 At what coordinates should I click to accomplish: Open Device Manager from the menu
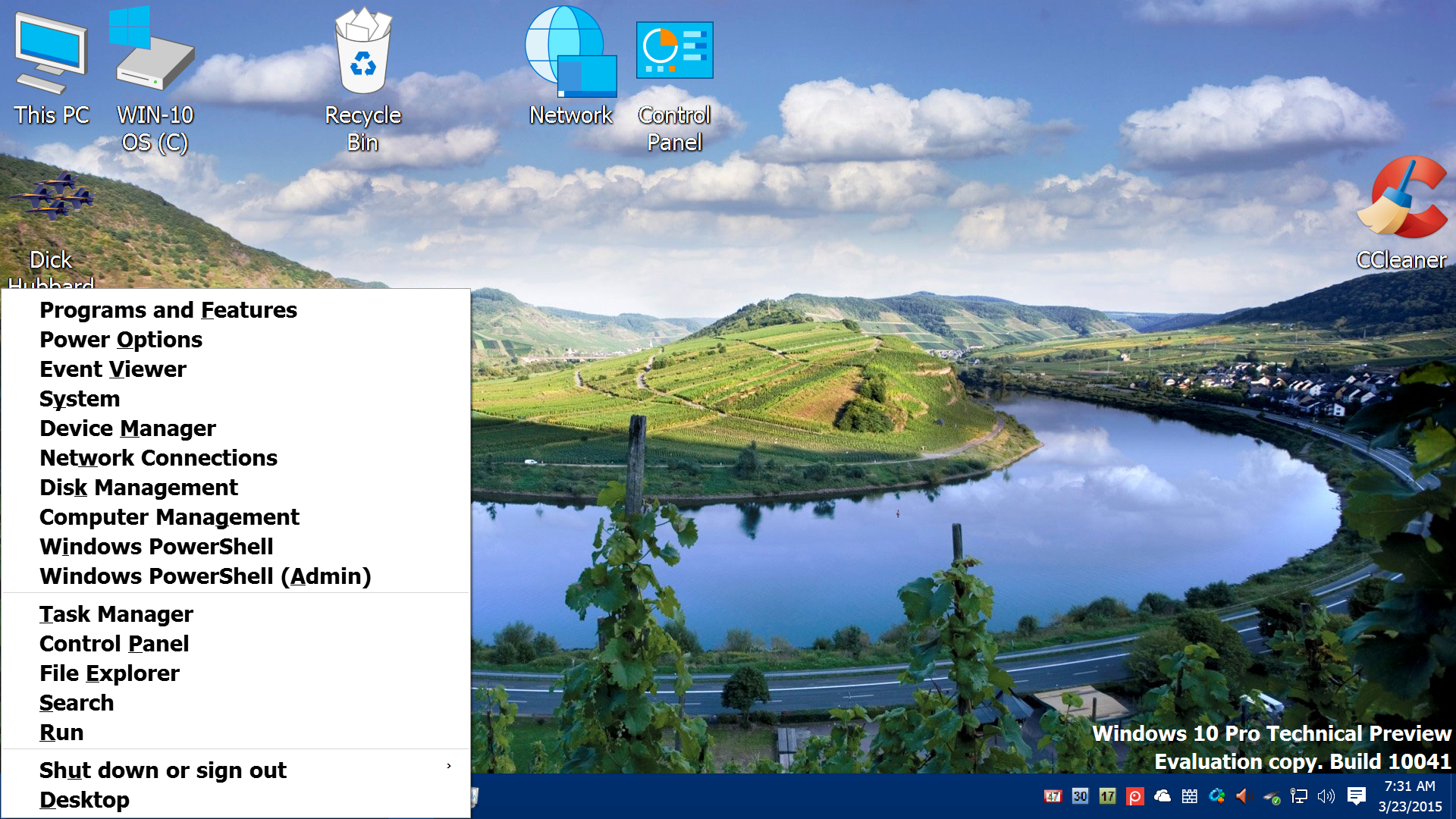click(127, 428)
